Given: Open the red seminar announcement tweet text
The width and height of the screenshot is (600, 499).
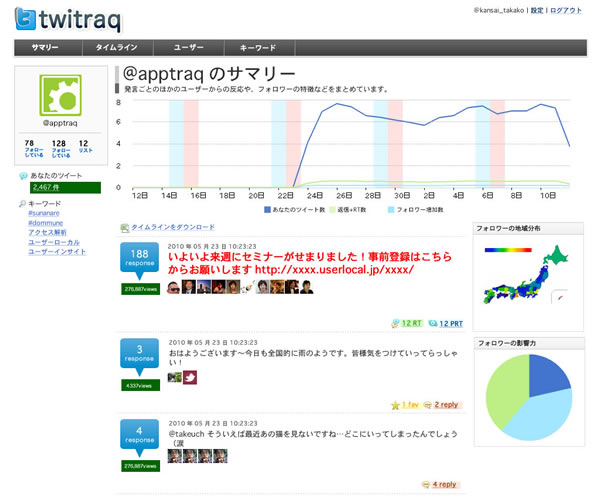Looking at the screenshot, I should (x=310, y=263).
